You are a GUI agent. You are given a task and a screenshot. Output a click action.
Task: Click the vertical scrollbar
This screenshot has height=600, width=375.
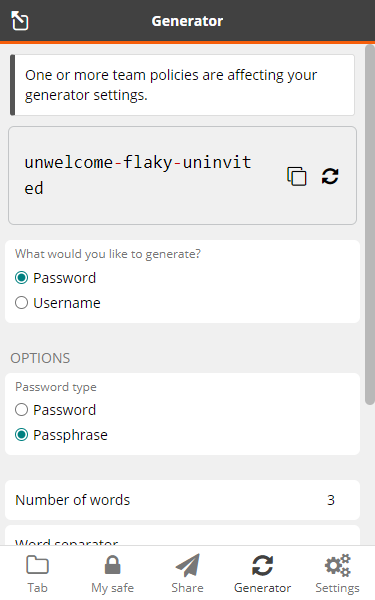pyautogui.click(x=370, y=225)
